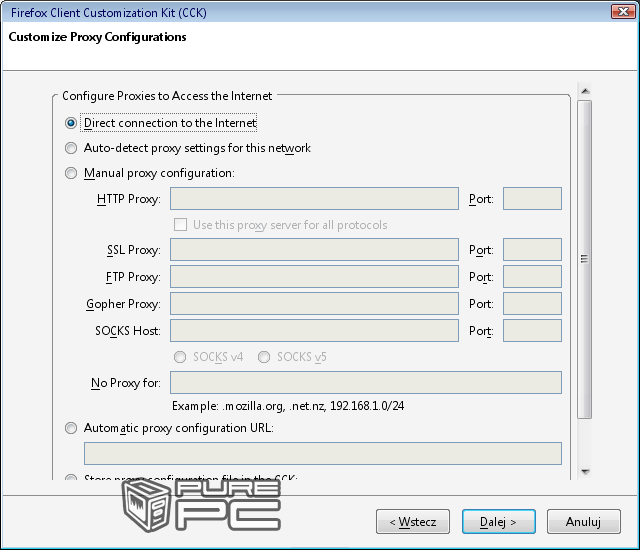The height and width of the screenshot is (550, 640).
Task: Click the HTTP Proxy text field
Action: pyautogui.click(x=314, y=199)
